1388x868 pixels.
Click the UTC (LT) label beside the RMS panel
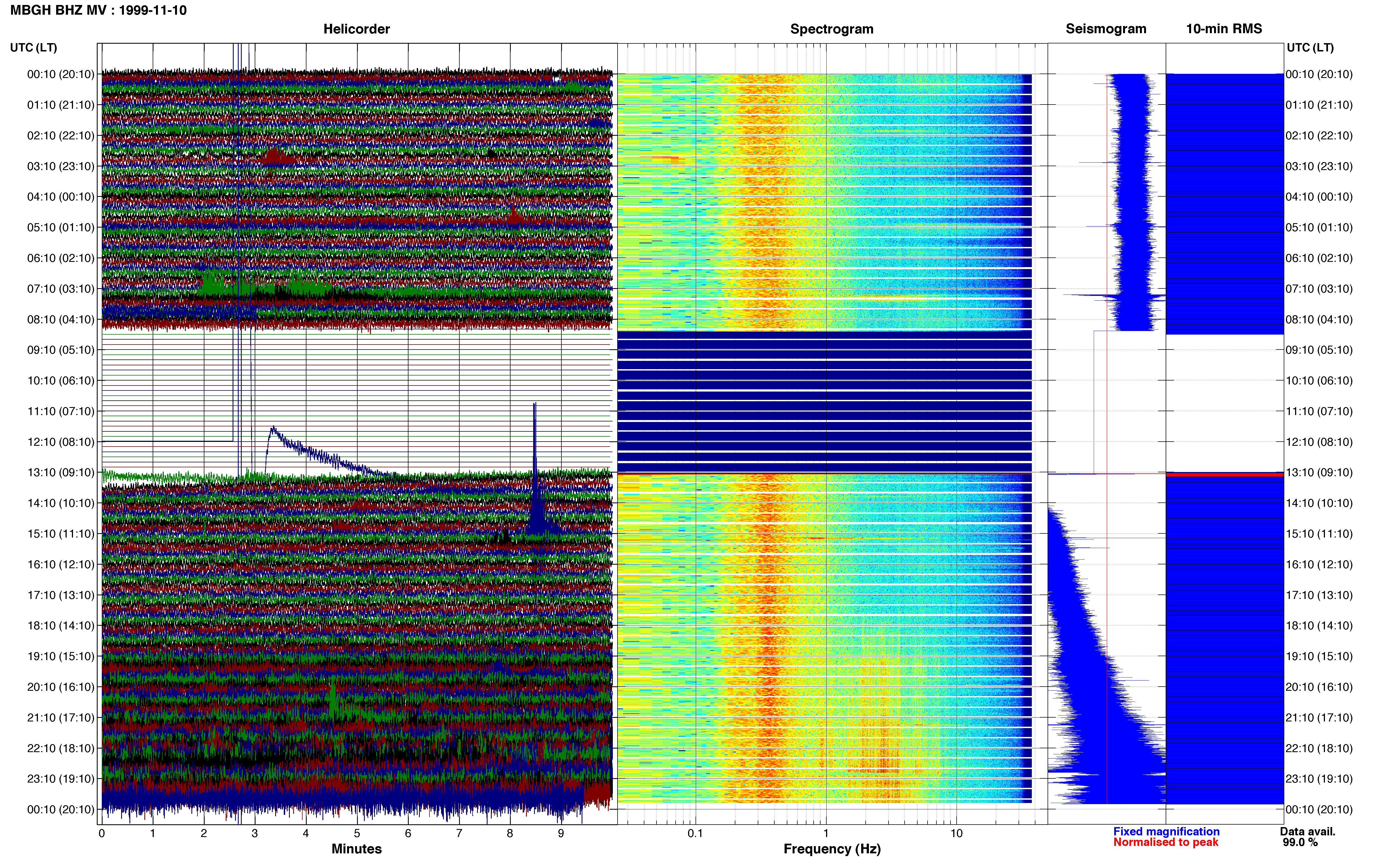tap(1310, 48)
